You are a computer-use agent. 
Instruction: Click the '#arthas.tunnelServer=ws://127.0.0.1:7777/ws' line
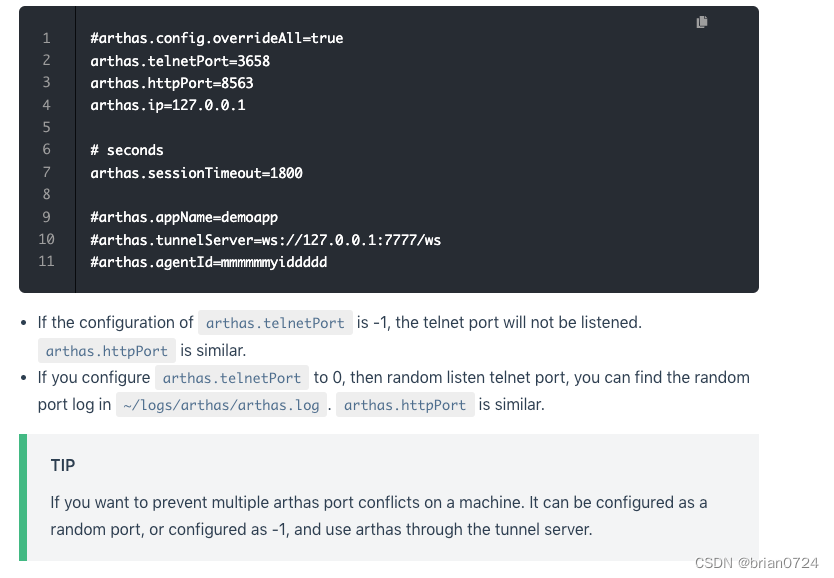tap(265, 240)
